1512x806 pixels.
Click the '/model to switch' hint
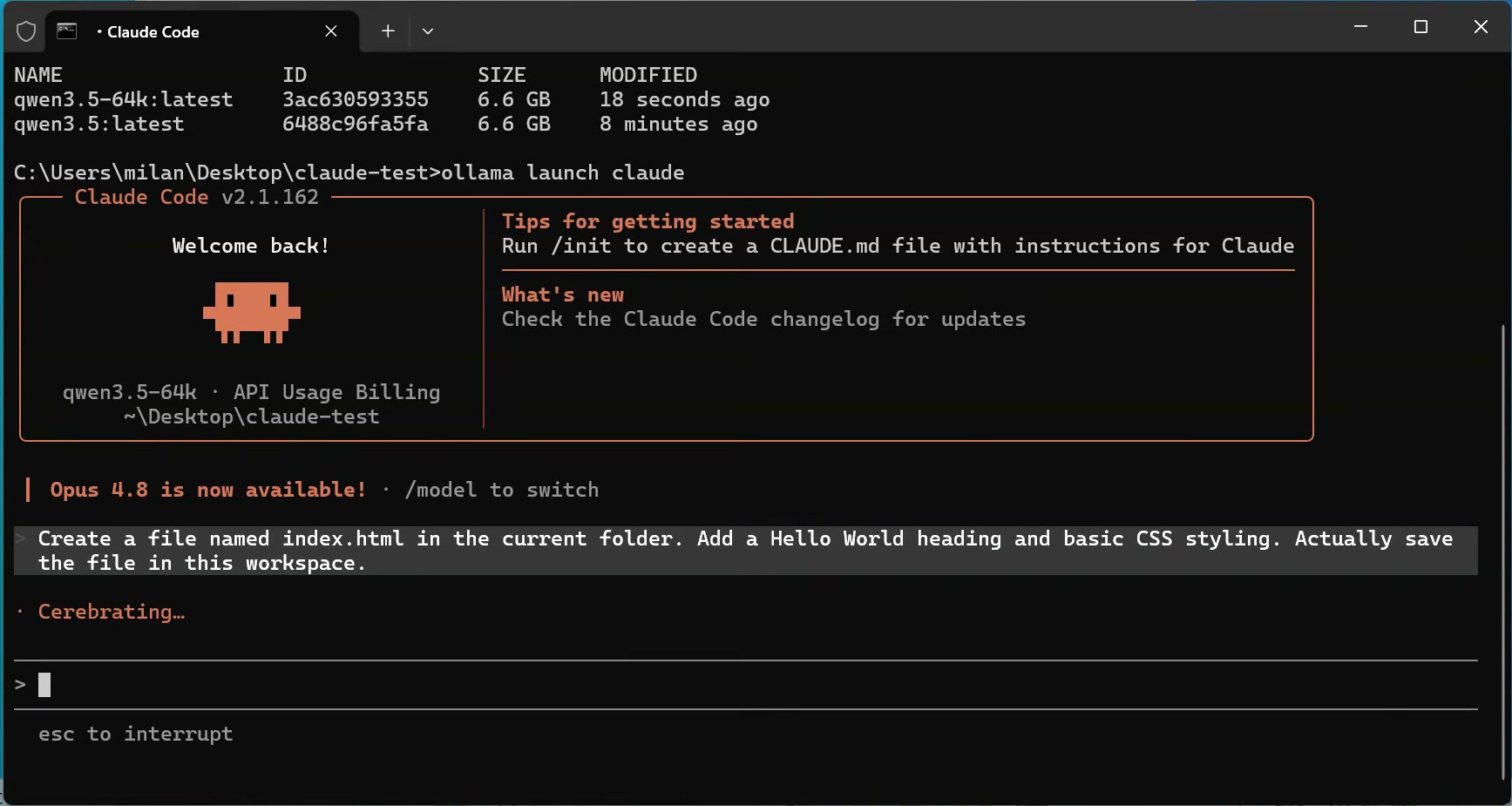pos(502,490)
